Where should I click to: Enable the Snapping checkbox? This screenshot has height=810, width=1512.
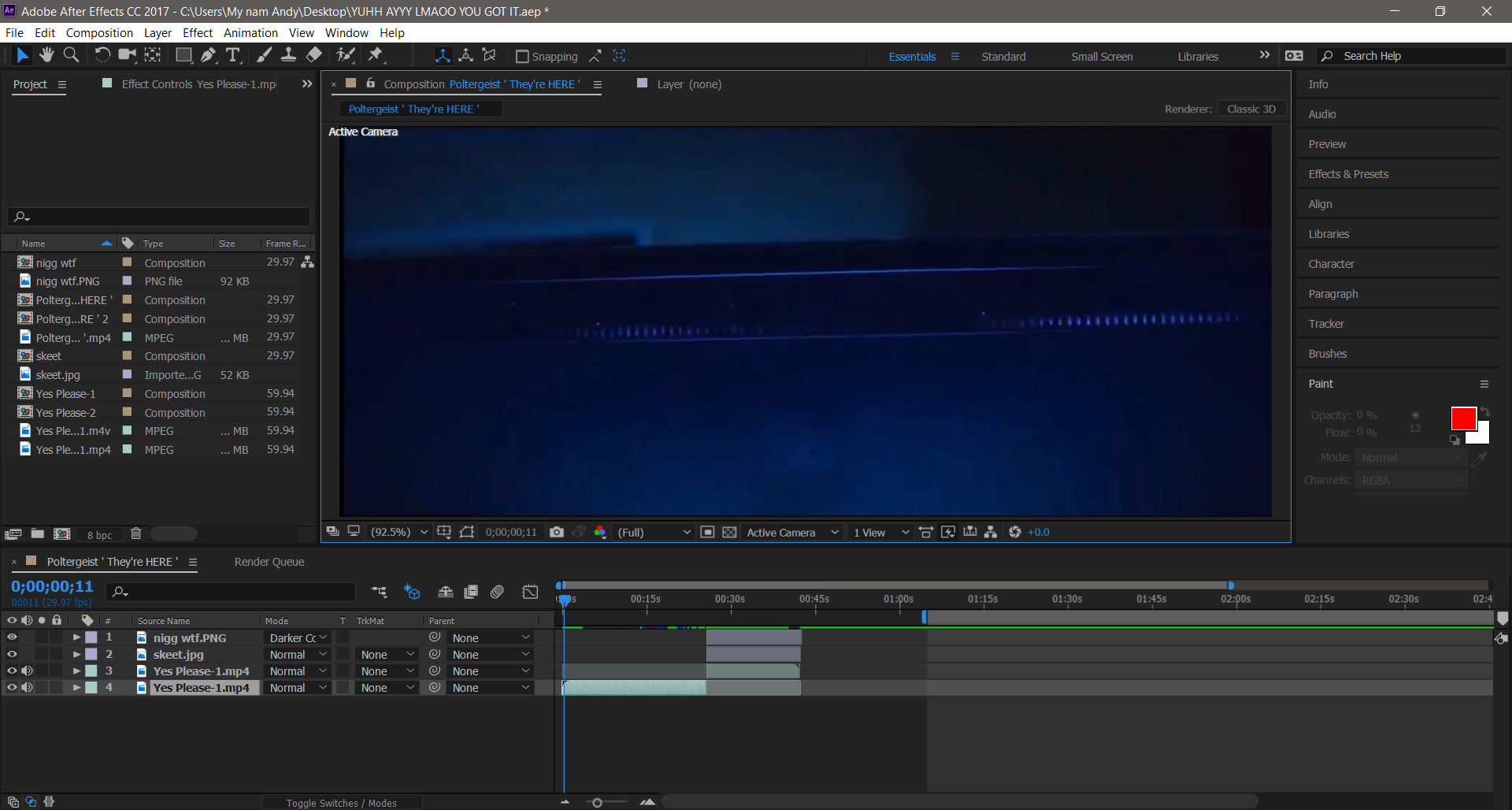(522, 56)
